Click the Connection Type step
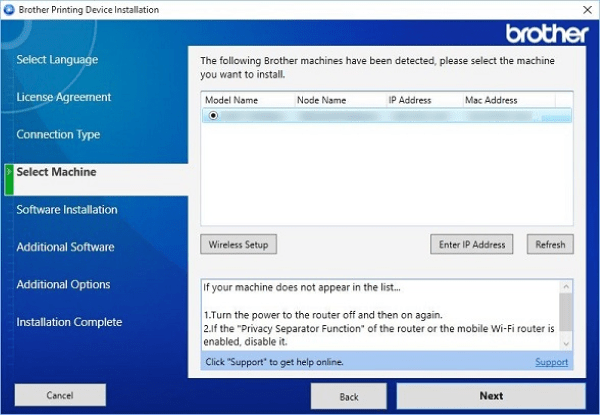The height and width of the screenshot is (415, 600). (58, 135)
